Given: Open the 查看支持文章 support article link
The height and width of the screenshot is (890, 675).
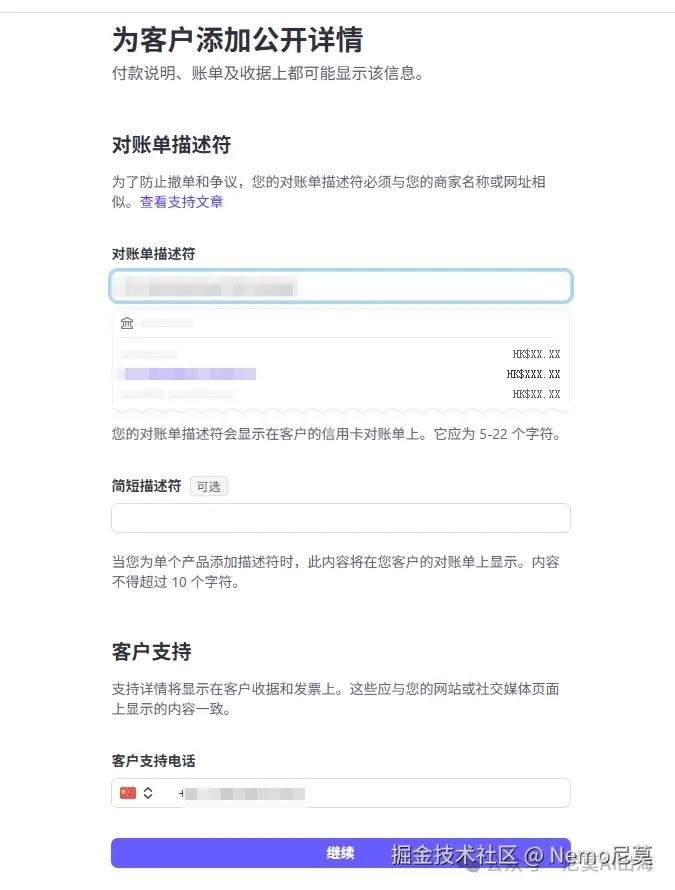Looking at the screenshot, I should coord(184,202).
